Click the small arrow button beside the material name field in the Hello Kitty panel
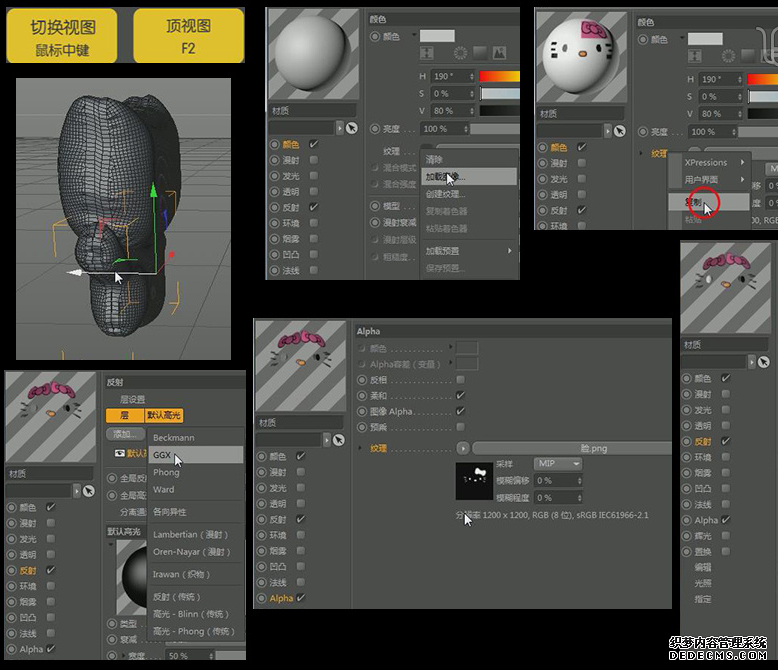The image size is (778, 670). tap(608, 131)
